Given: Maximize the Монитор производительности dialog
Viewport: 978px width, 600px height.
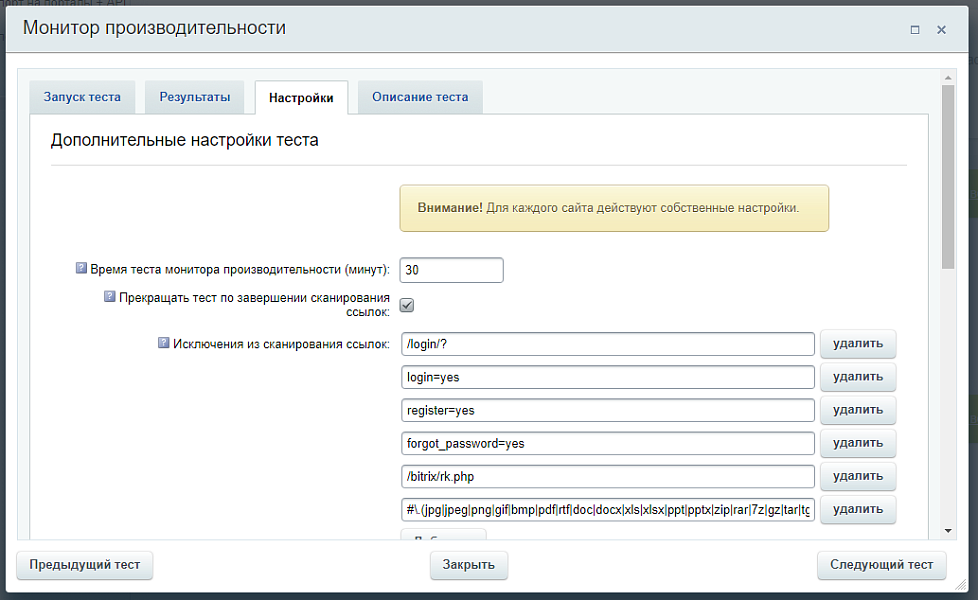Looking at the screenshot, I should point(914,30).
